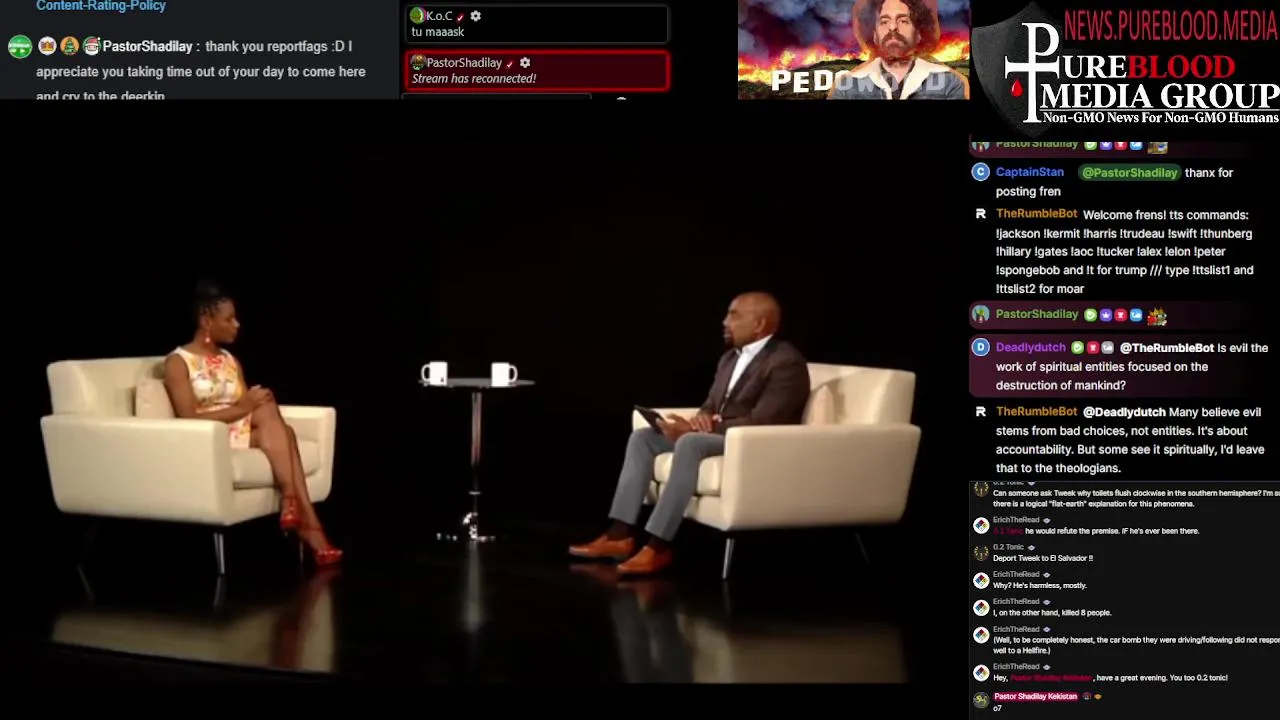
Task: Select the 'tu maaask' message
Action: [x=438, y=32]
